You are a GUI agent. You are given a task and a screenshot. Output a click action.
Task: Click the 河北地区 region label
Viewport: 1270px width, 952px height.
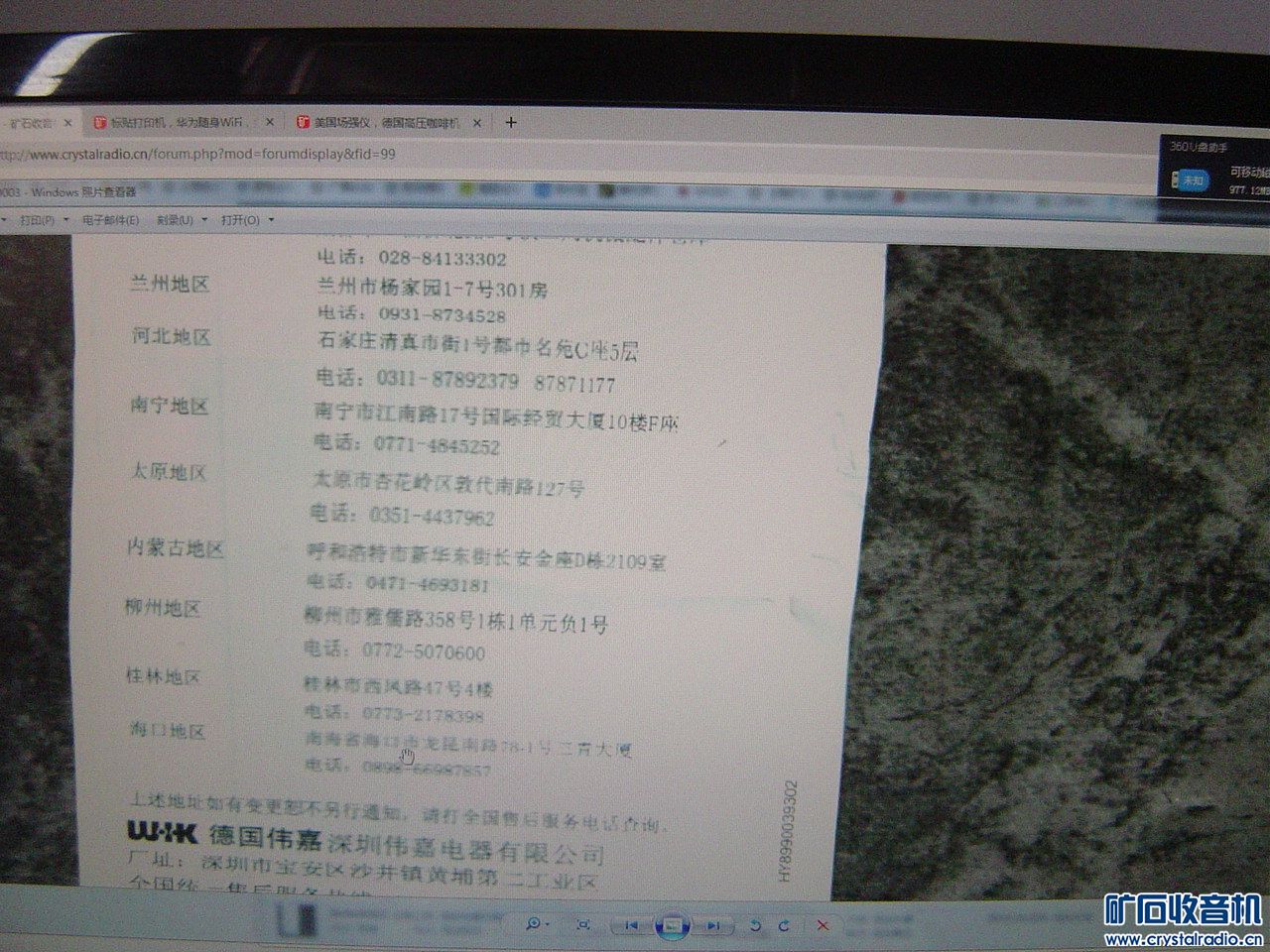[x=172, y=337]
